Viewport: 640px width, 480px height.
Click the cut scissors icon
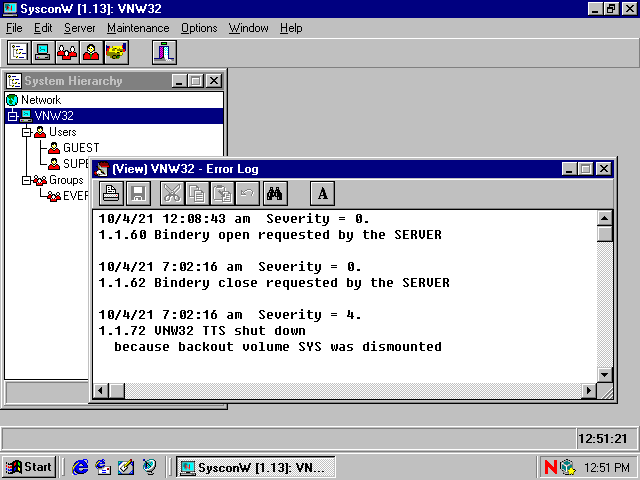(x=172, y=193)
